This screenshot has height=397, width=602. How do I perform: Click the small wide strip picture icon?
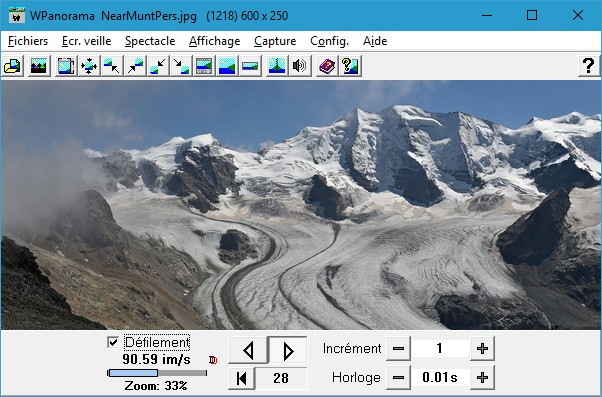click(x=250, y=66)
